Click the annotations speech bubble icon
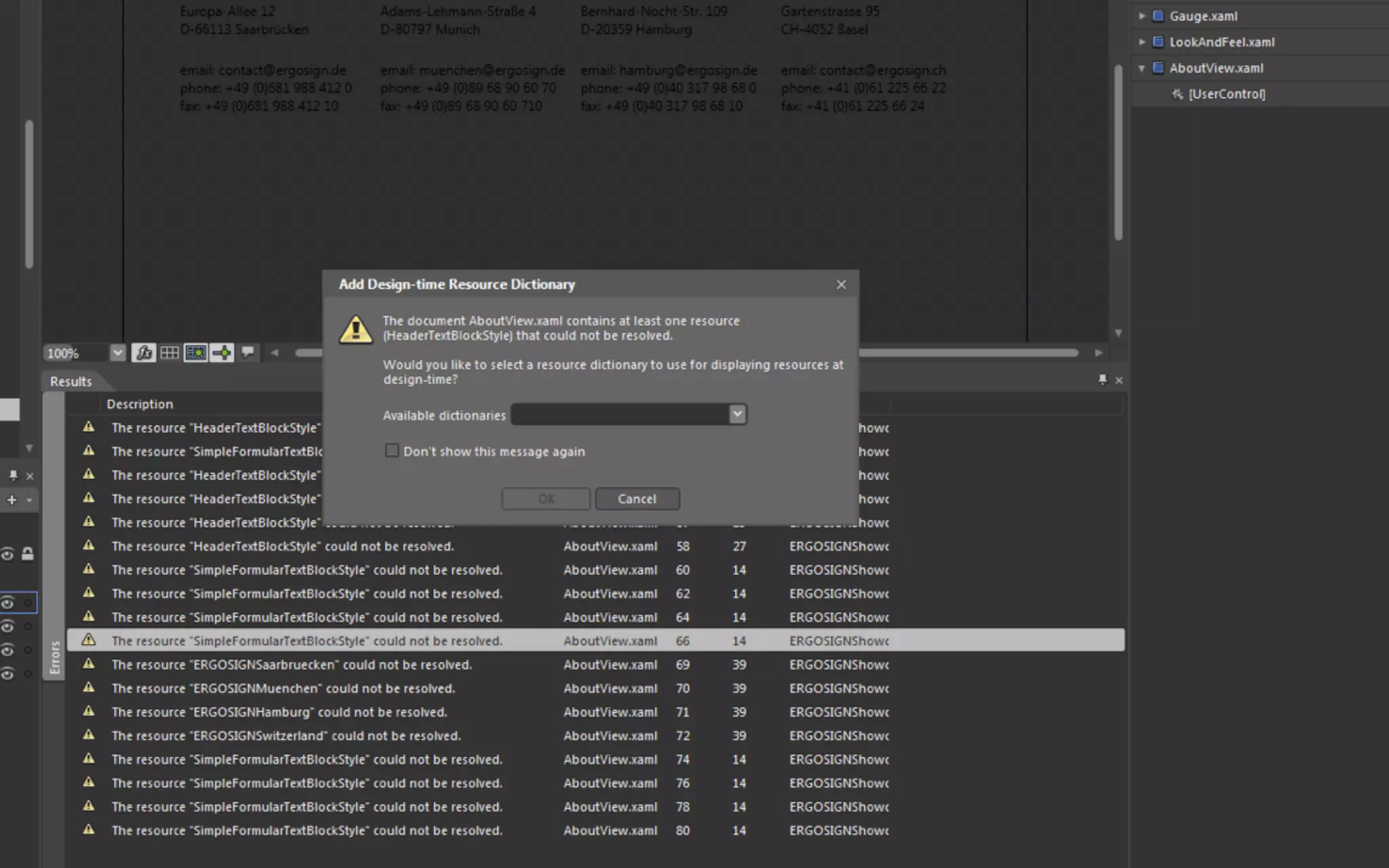The image size is (1389, 868). (248, 352)
